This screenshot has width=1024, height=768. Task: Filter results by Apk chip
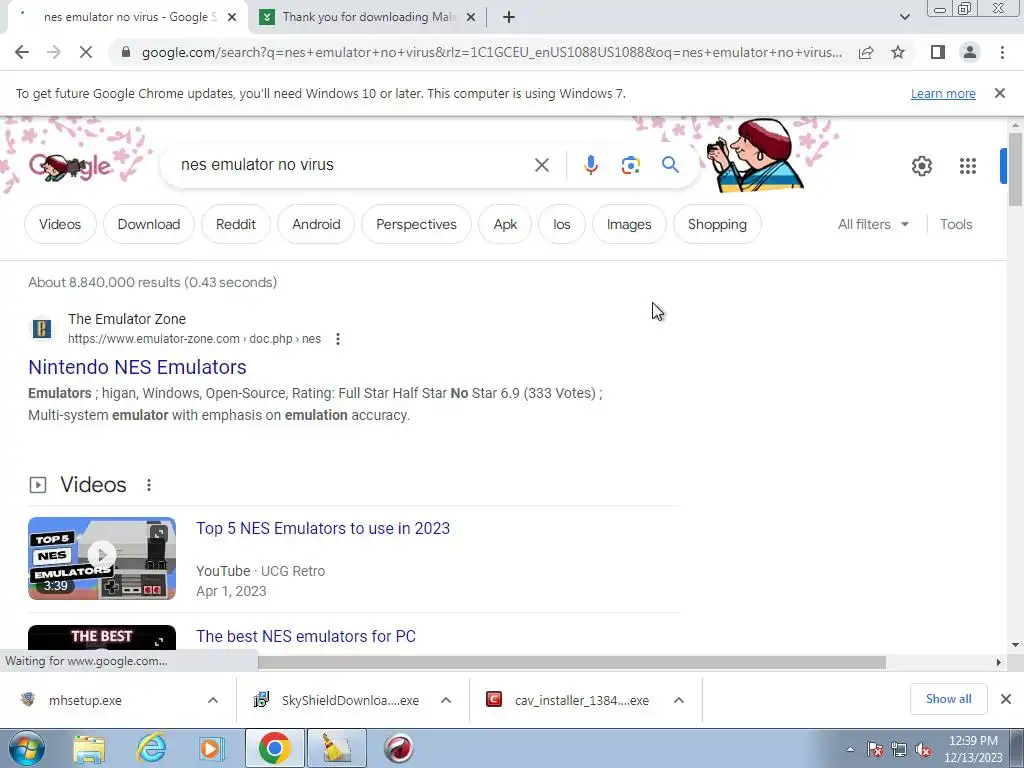click(x=505, y=224)
